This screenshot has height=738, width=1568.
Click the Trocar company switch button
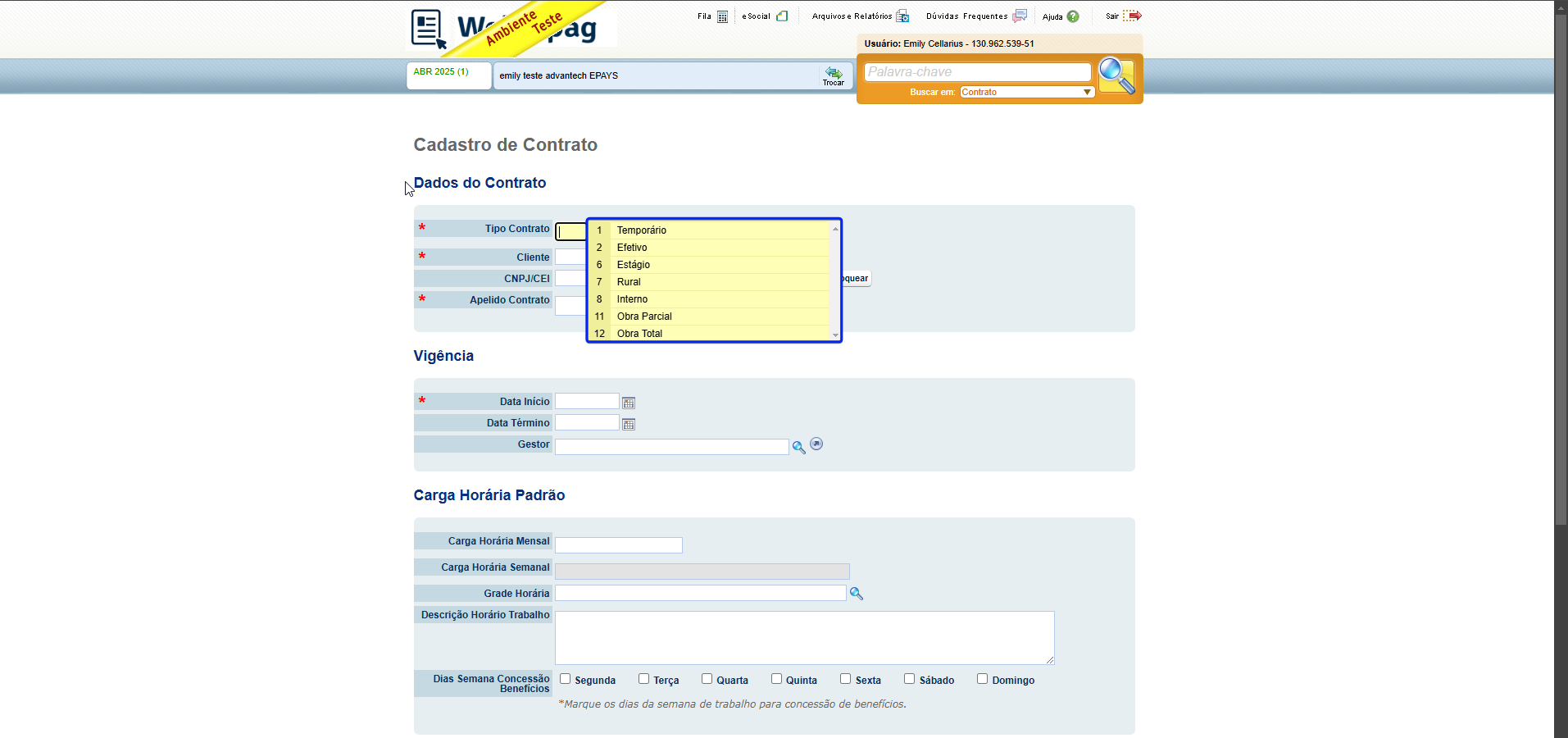click(834, 75)
